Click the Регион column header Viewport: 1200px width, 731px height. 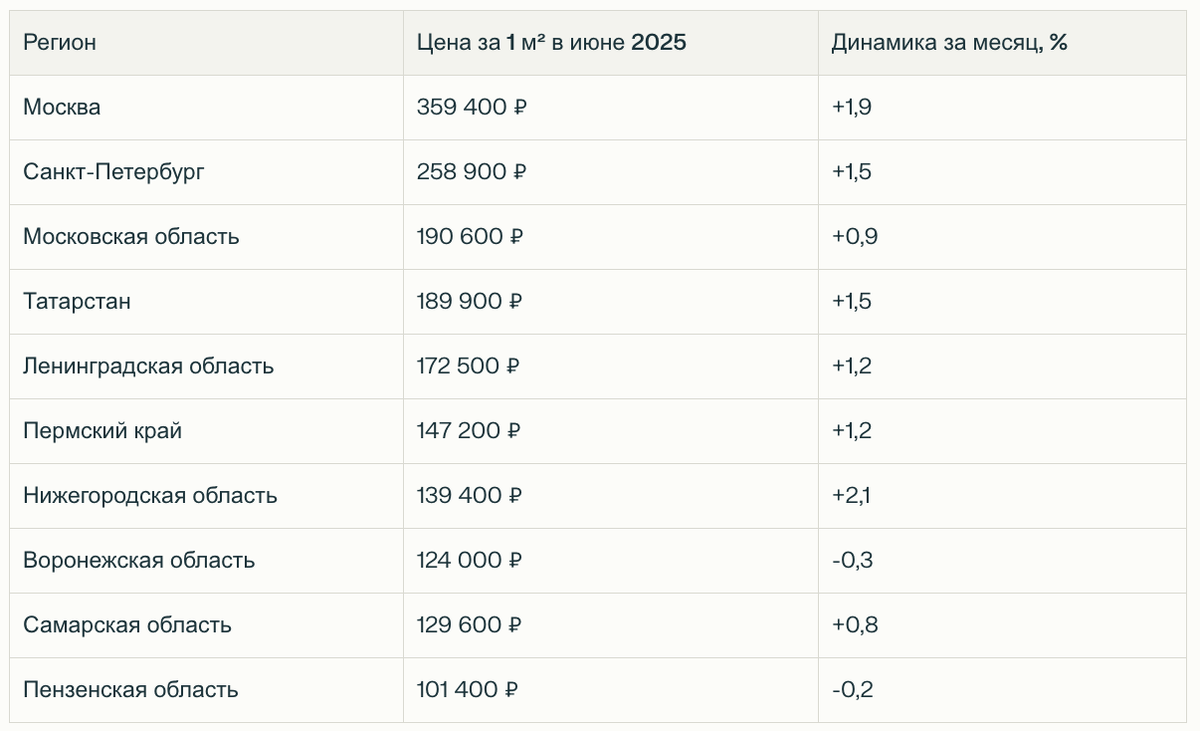pyautogui.click(x=60, y=43)
